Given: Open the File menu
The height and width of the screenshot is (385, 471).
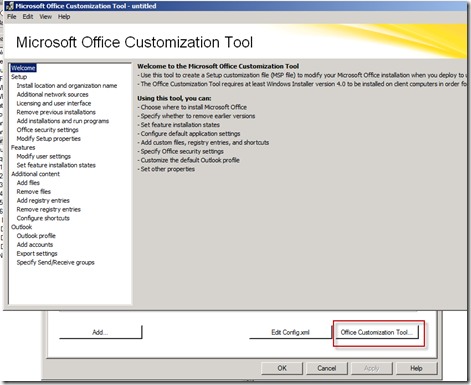Looking at the screenshot, I should (11, 17).
